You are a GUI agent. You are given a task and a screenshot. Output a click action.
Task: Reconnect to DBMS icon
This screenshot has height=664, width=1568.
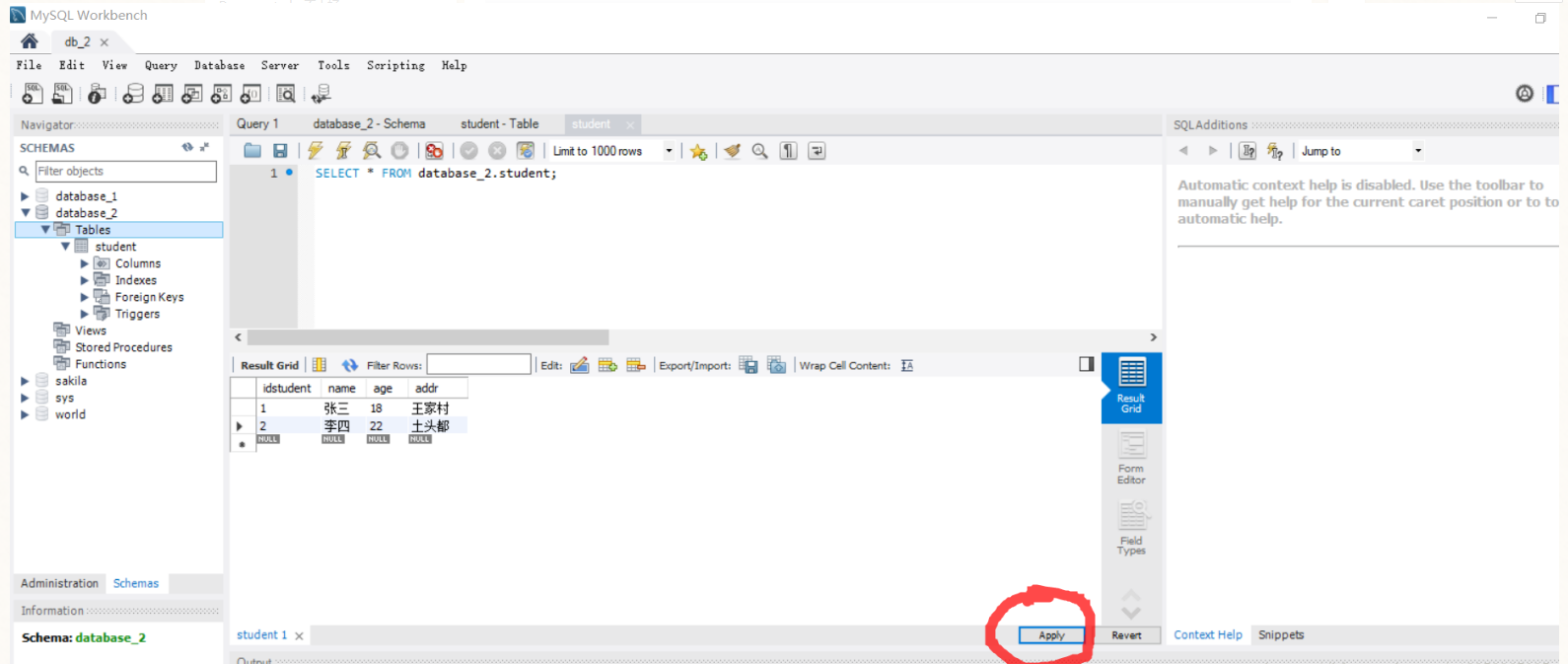321,94
